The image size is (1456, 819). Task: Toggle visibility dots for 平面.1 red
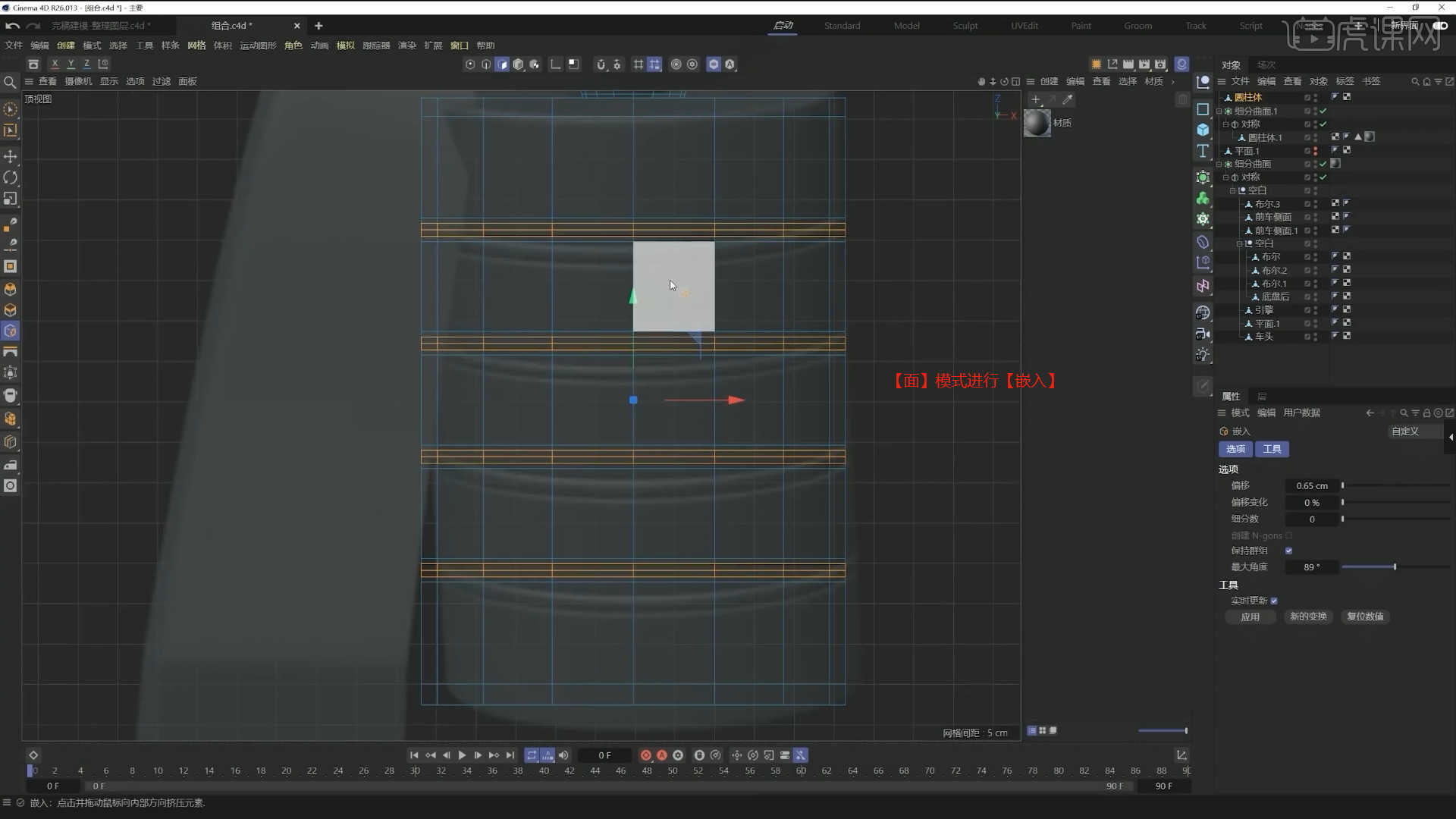[1316, 151]
